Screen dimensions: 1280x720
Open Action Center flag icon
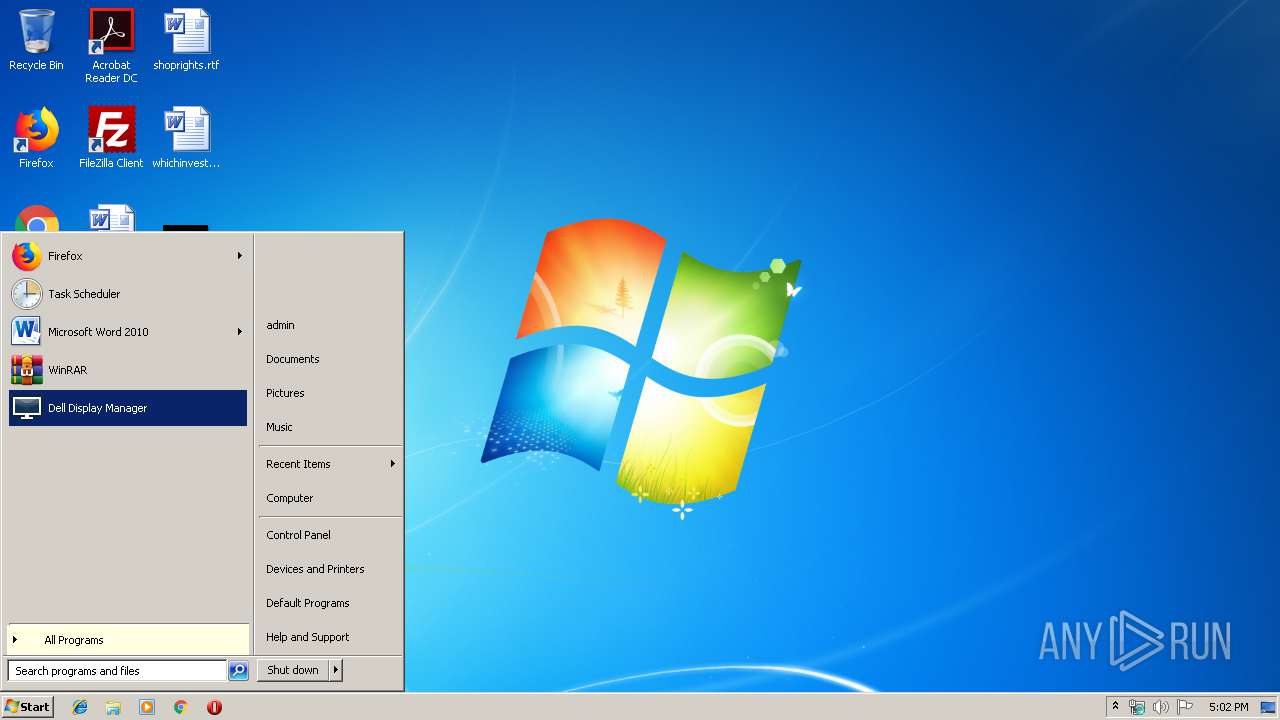coord(1185,707)
